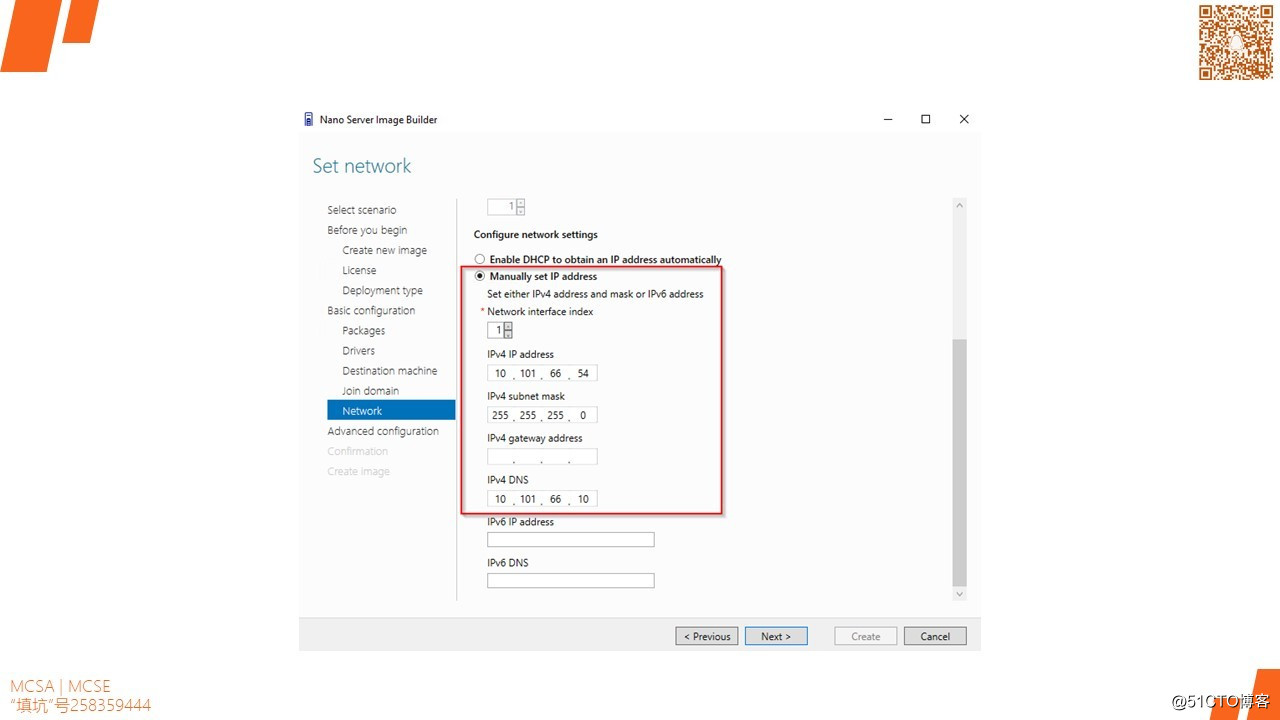The height and width of the screenshot is (720, 1280).
Task: Click IPv4 subnet mask last octet 0
Action: [583, 415]
